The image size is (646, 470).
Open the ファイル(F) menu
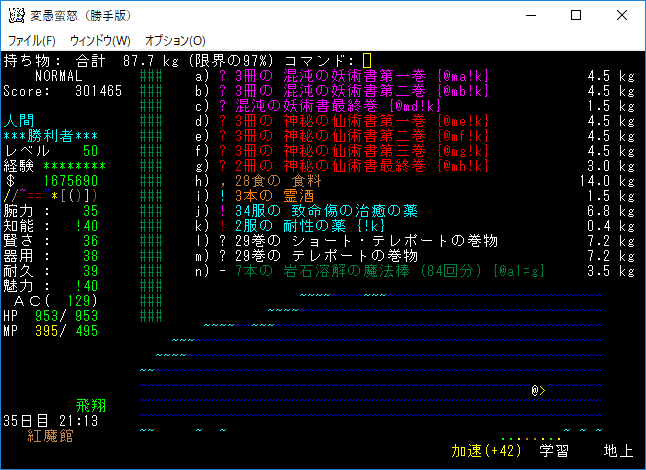click(32, 41)
